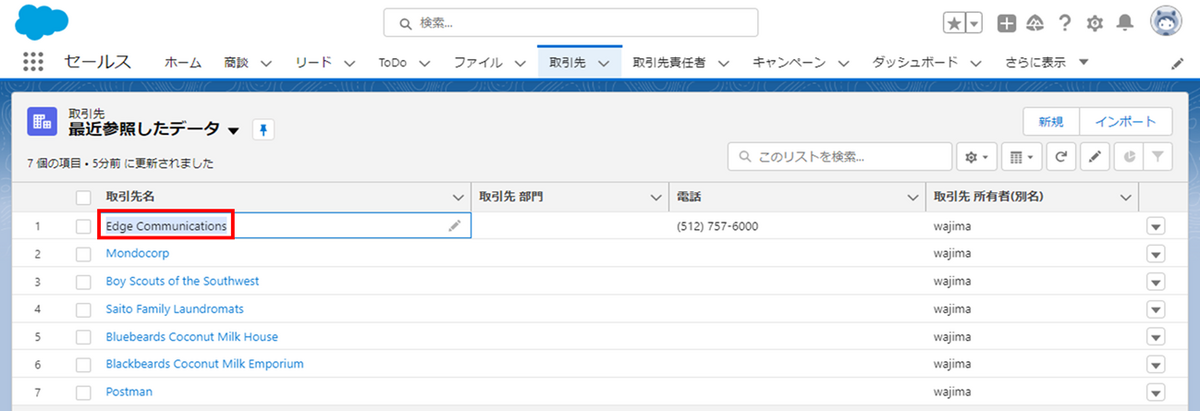Click the 取引先 object icon
The height and width of the screenshot is (411, 1200).
pos(42,121)
